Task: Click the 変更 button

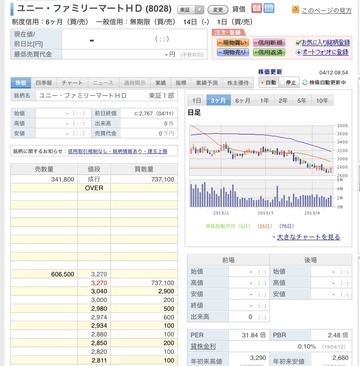Action: click(x=218, y=10)
